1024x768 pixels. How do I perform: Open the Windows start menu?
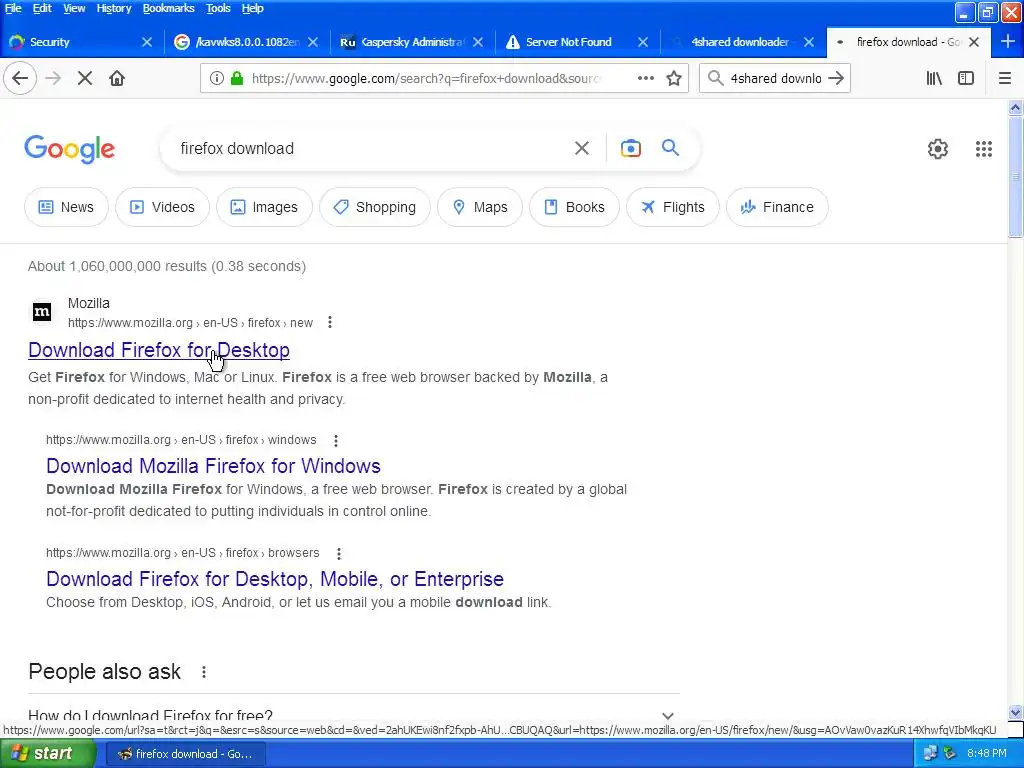coord(47,754)
